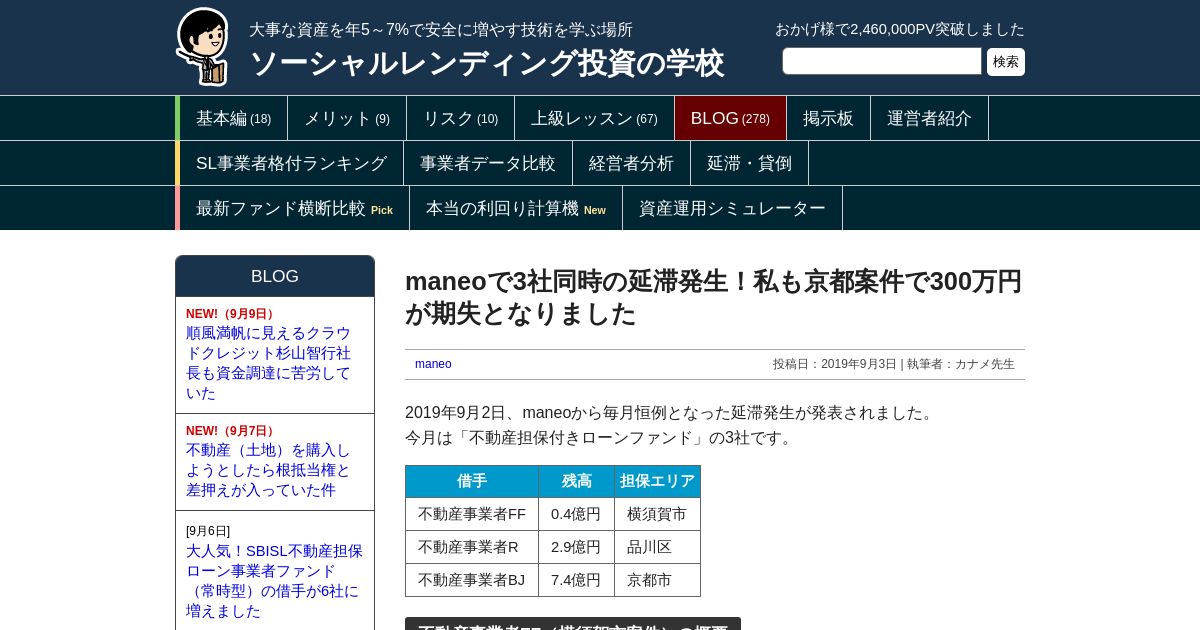Click the tagline 大事な資産を年5~7%で
The image size is (1200, 630).
441,30
